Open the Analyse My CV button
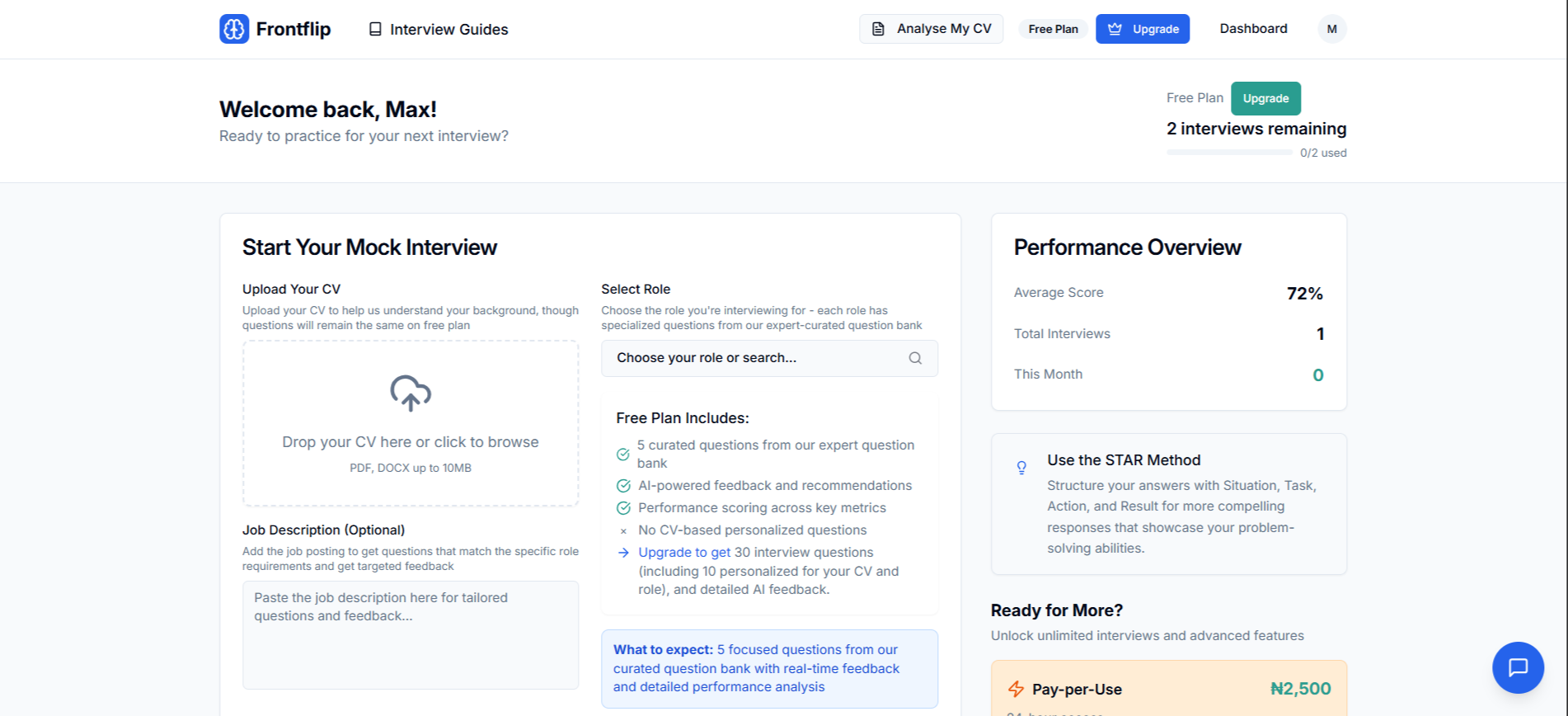Image resolution: width=1568 pixels, height=716 pixels. (931, 29)
